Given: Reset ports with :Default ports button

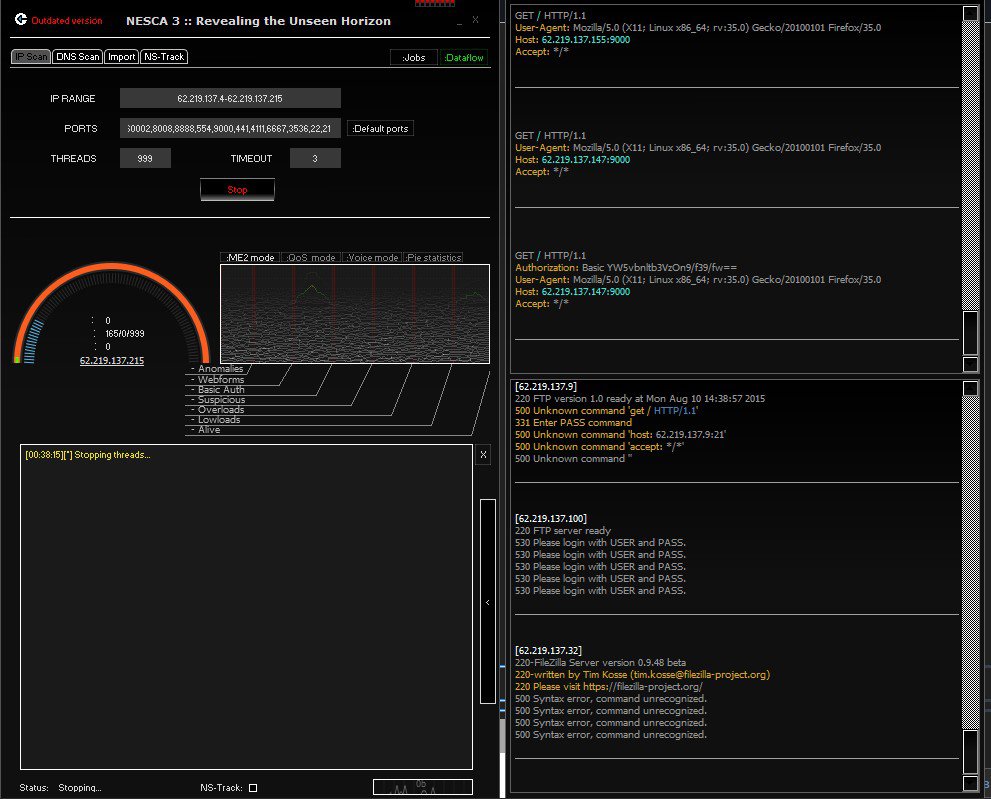Looking at the screenshot, I should click(380, 128).
